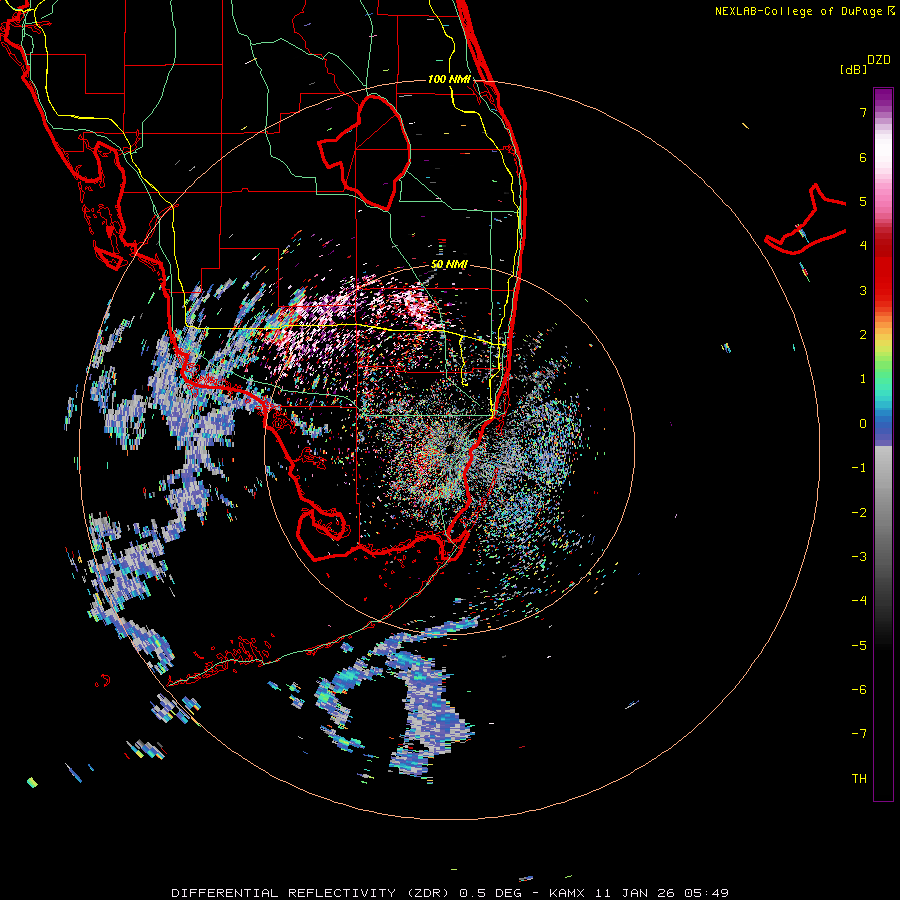Click the 0 value on color scale
Viewport: 900px width, 900px height.
pos(863,424)
